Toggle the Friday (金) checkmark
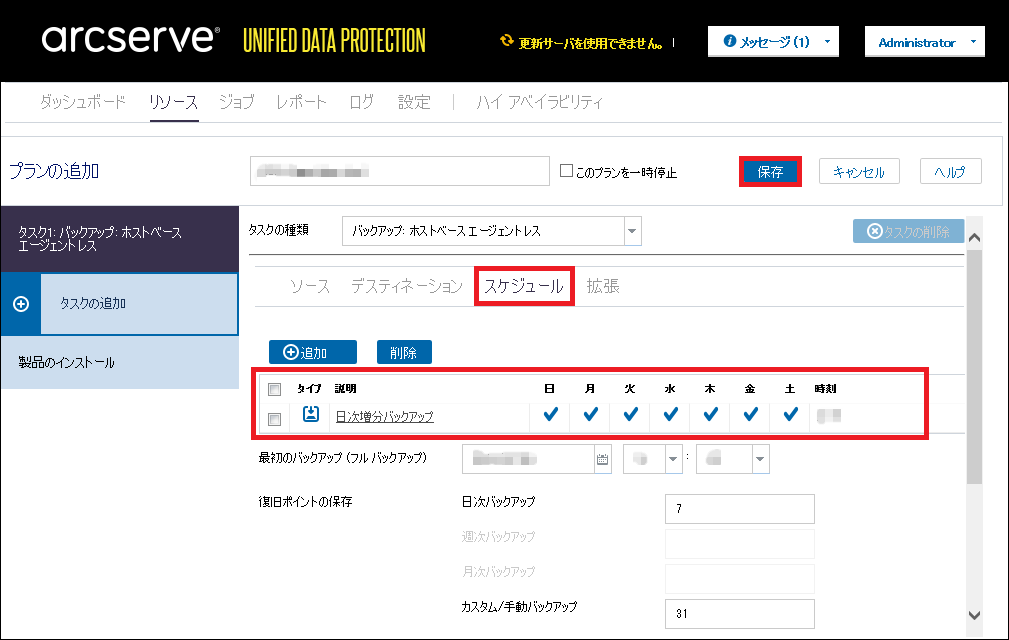This screenshot has height=640, width=1009. (750, 414)
